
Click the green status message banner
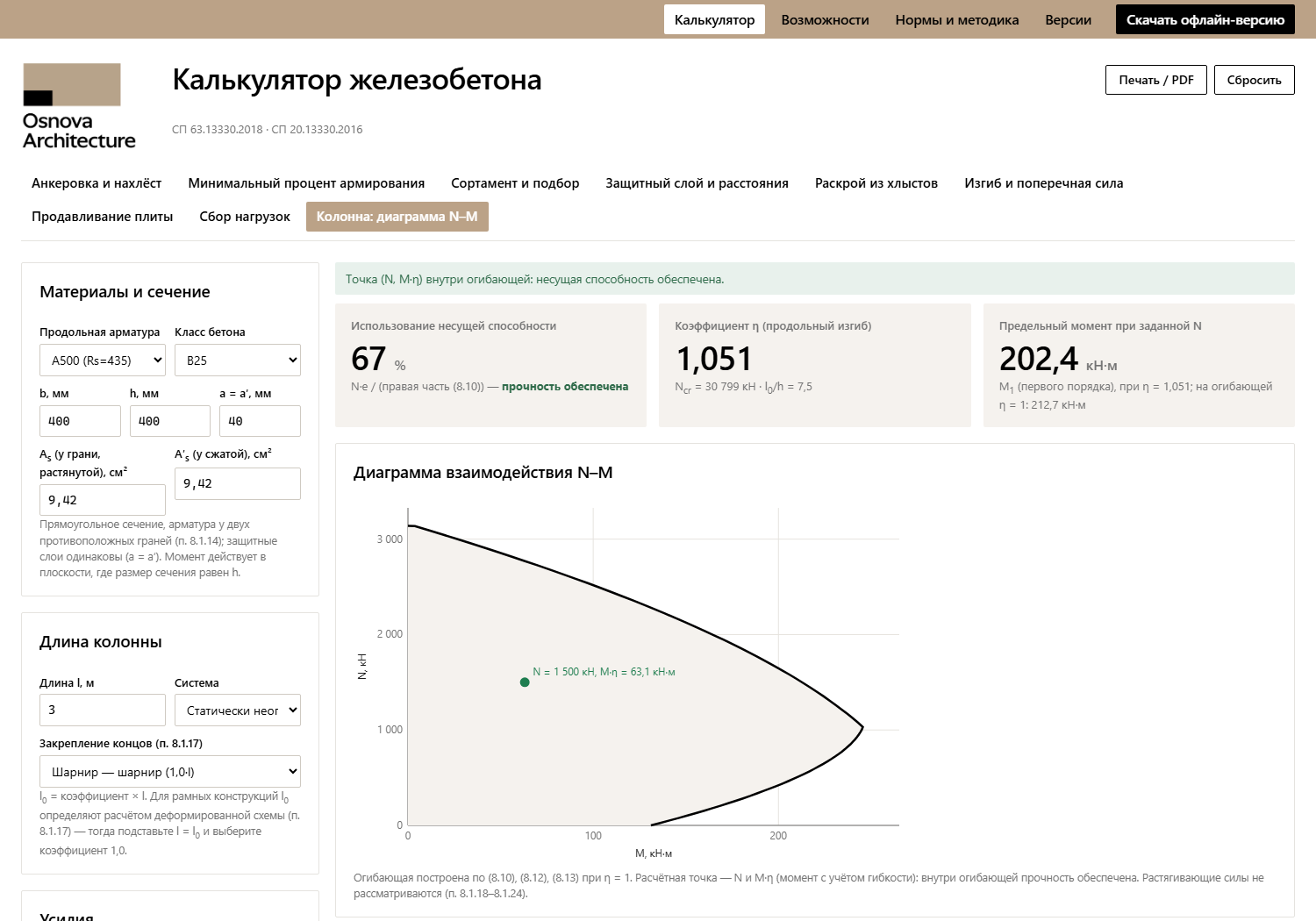pos(814,279)
